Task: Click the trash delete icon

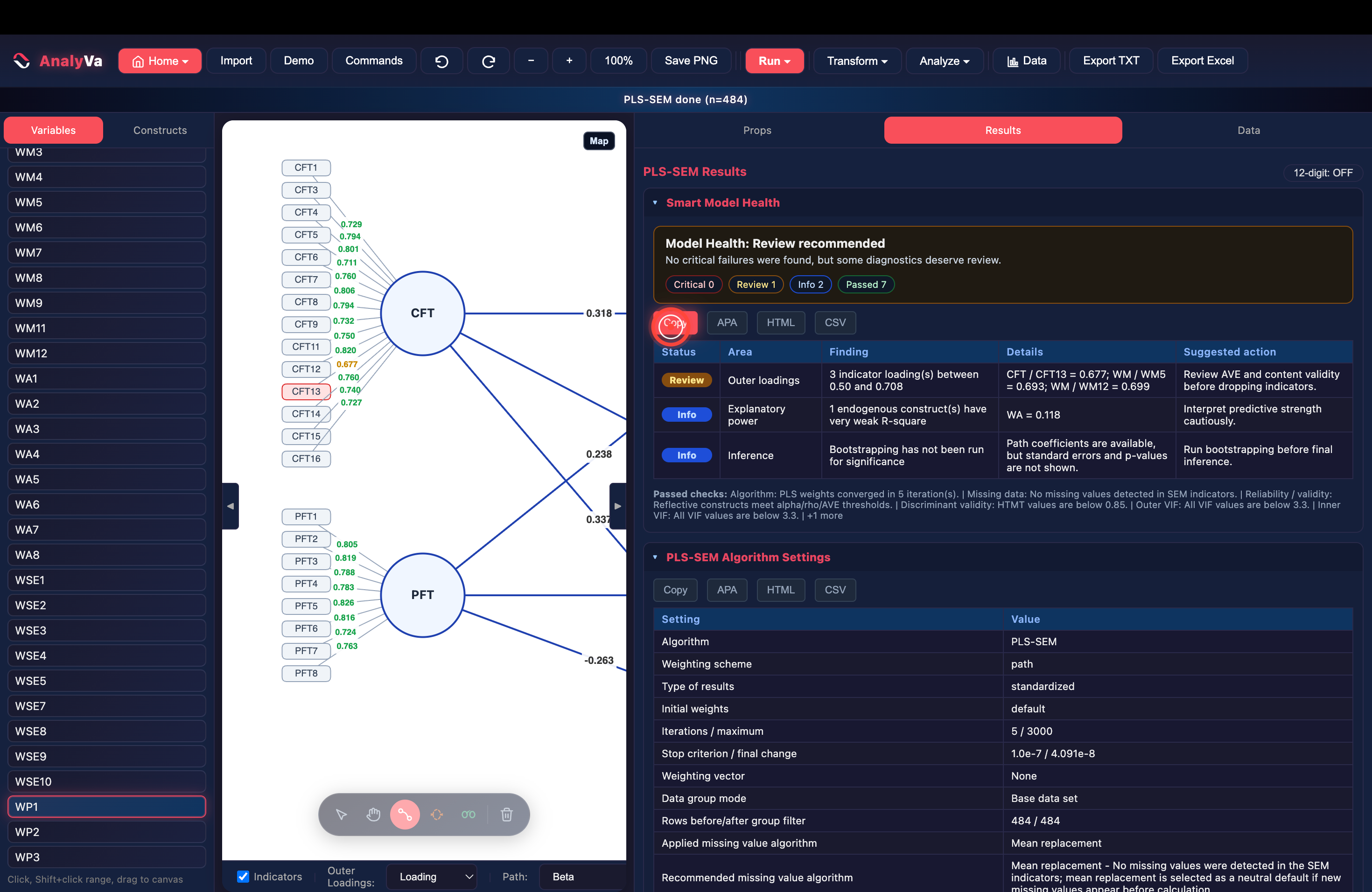Action: [x=507, y=814]
